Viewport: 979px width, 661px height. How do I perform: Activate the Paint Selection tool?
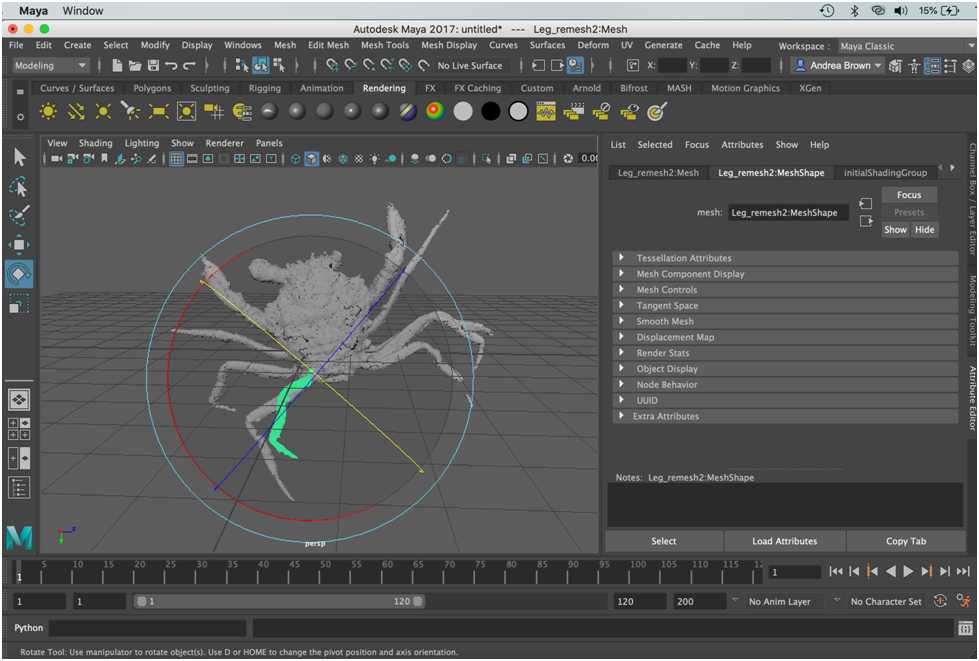pyautogui.click(x=19, y=215)
